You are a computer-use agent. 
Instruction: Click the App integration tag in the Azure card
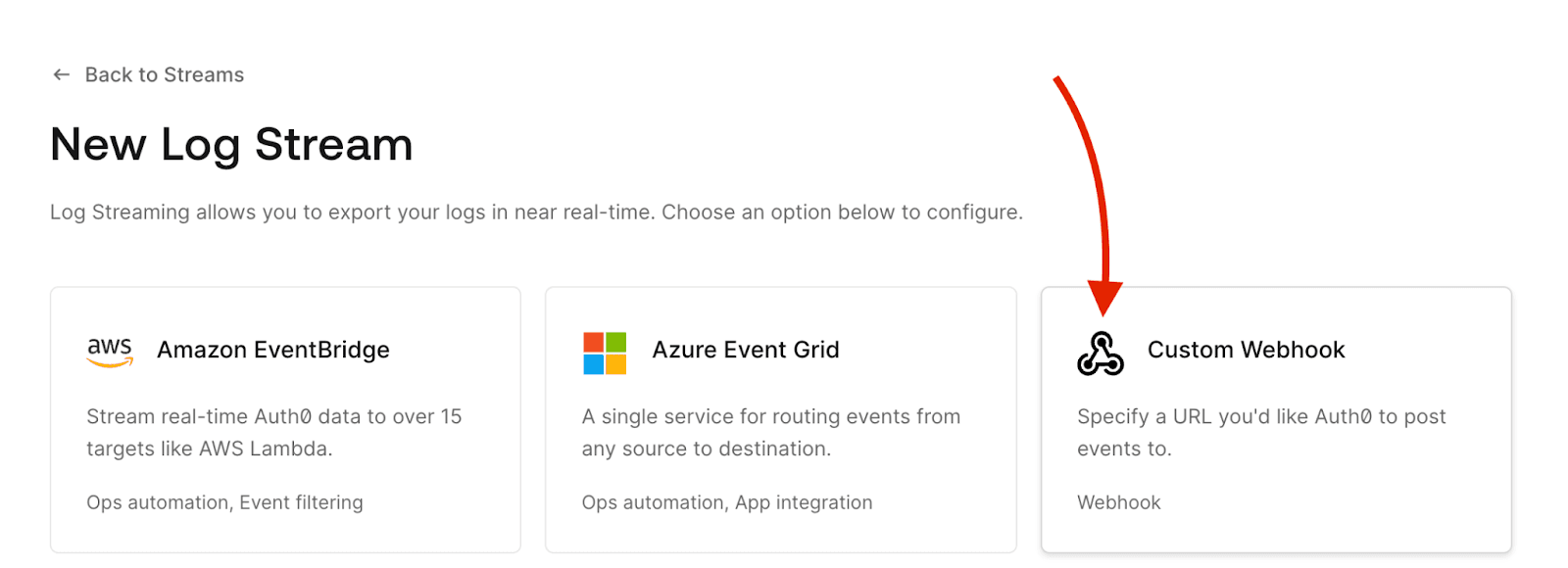click(x=804, y=502)
